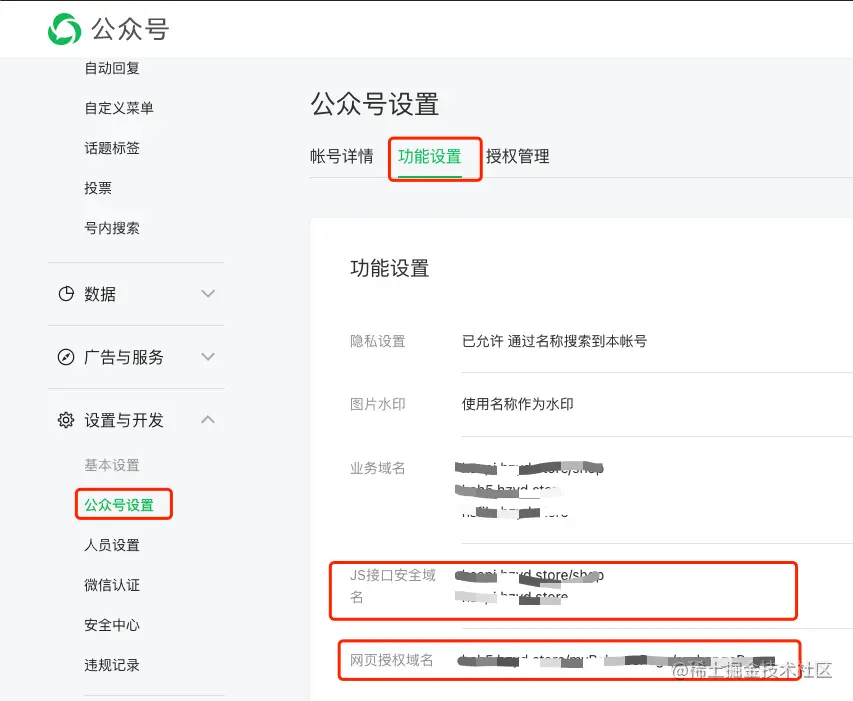Click the 设置与开发 gear icon

(66, 420)
